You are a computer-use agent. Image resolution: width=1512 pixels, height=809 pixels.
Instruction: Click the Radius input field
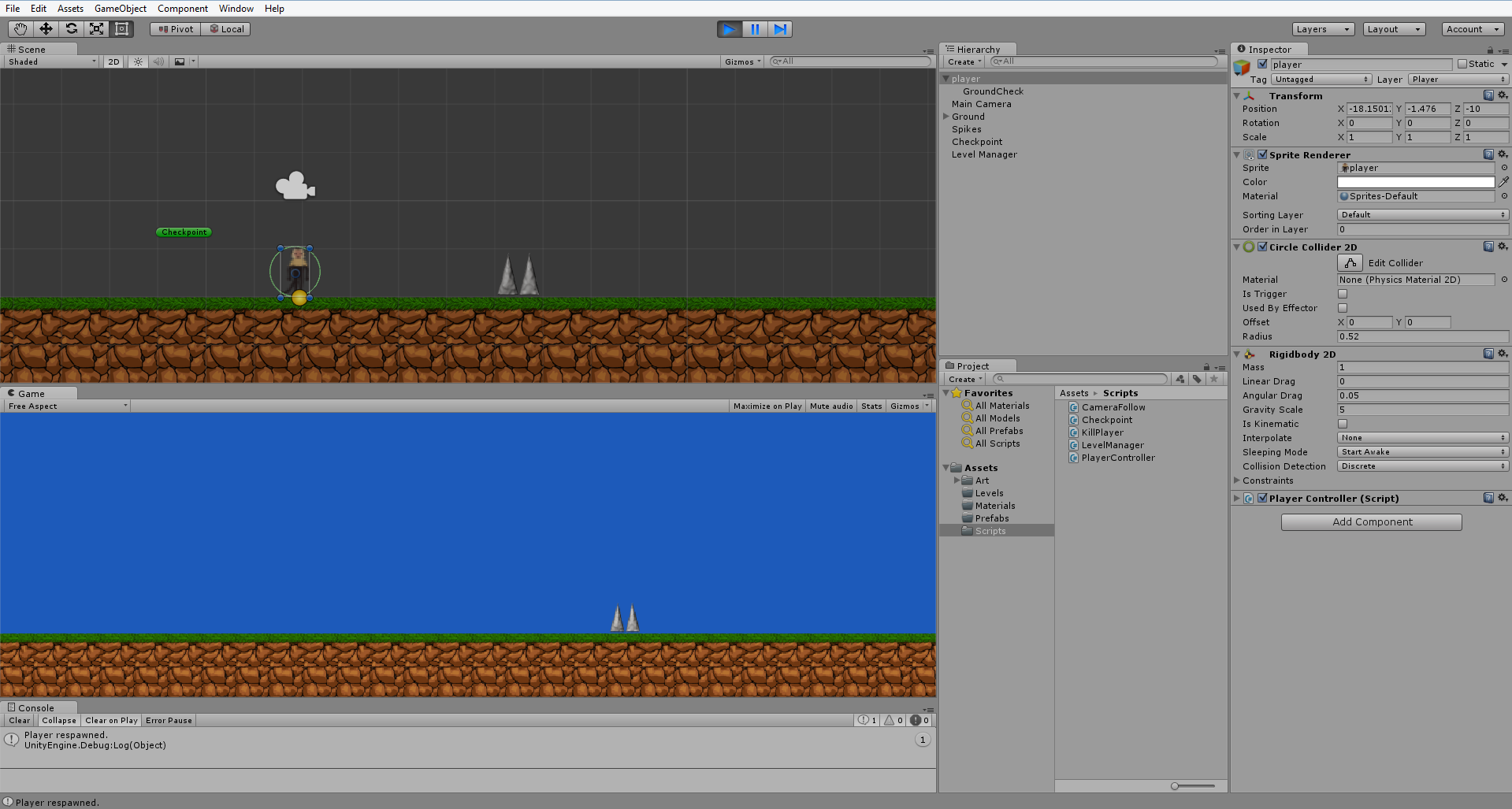click(x=1423, y=336)
